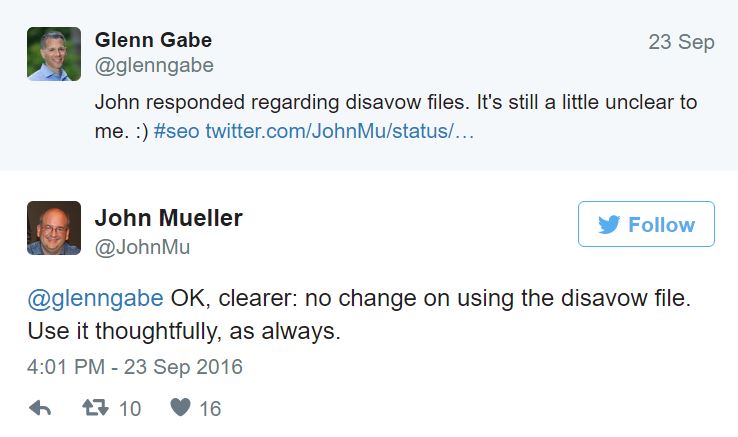Click the John Mueller display name

(x=168, y=218)
